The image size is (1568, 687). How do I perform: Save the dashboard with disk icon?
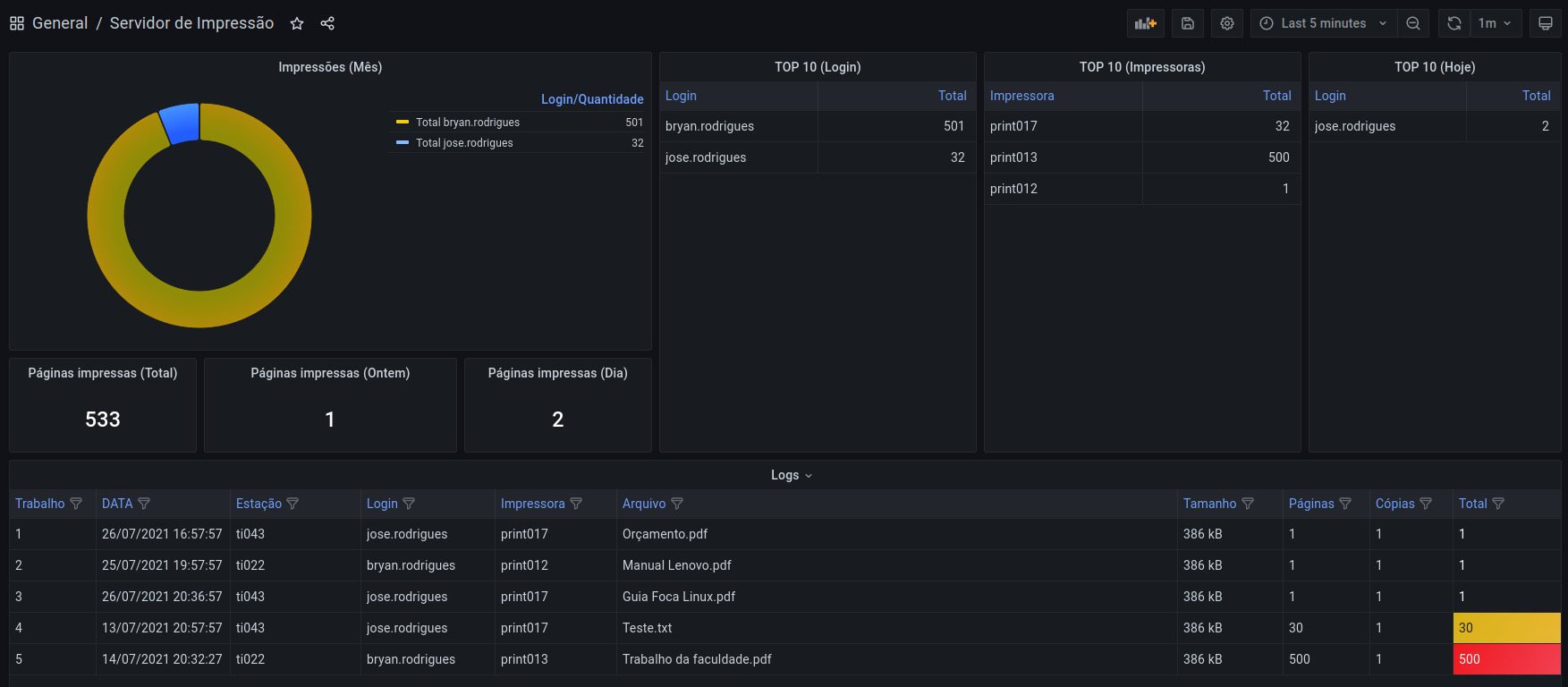[1188, 23]
